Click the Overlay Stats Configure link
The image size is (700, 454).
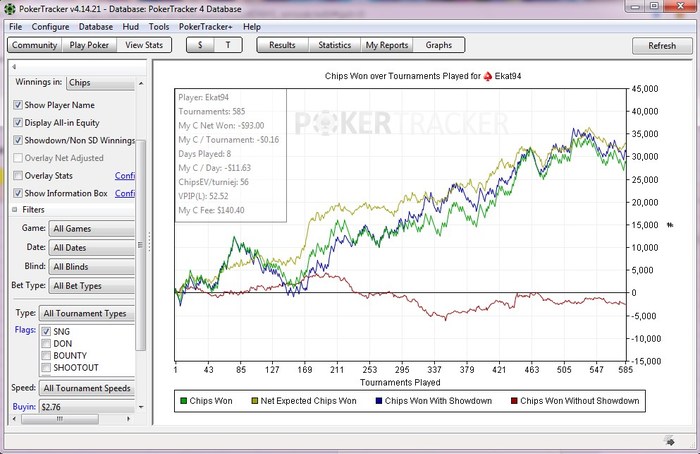click(125, 175)
